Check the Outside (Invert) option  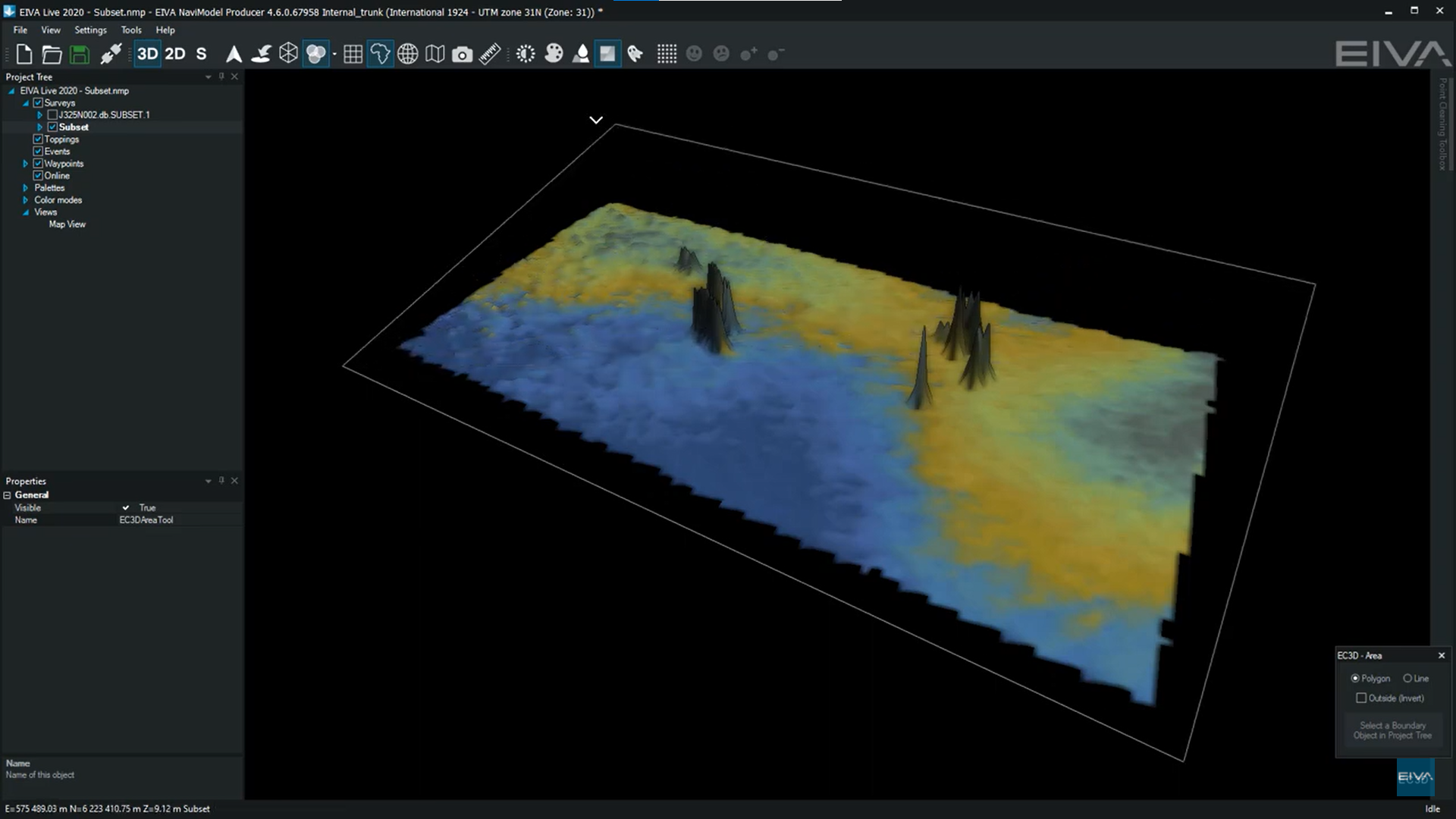(1361, 698)
